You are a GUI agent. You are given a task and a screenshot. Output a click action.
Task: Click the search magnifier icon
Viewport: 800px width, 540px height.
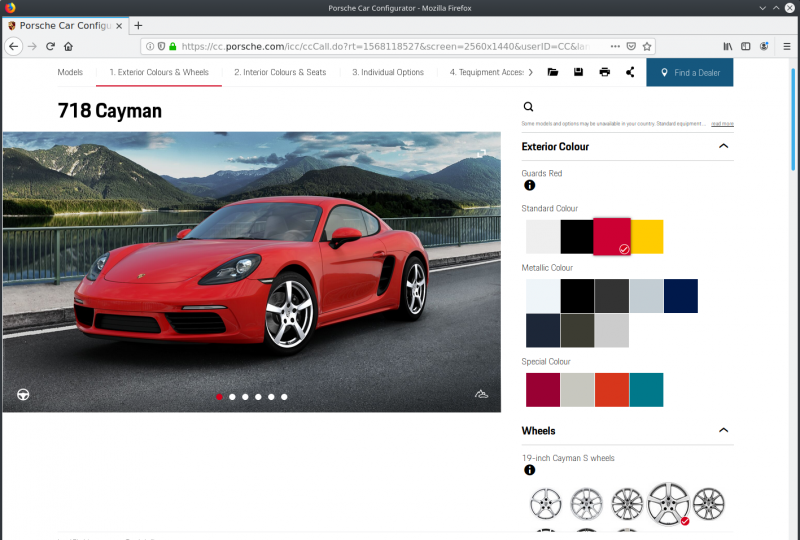click(x=529, y=107)
